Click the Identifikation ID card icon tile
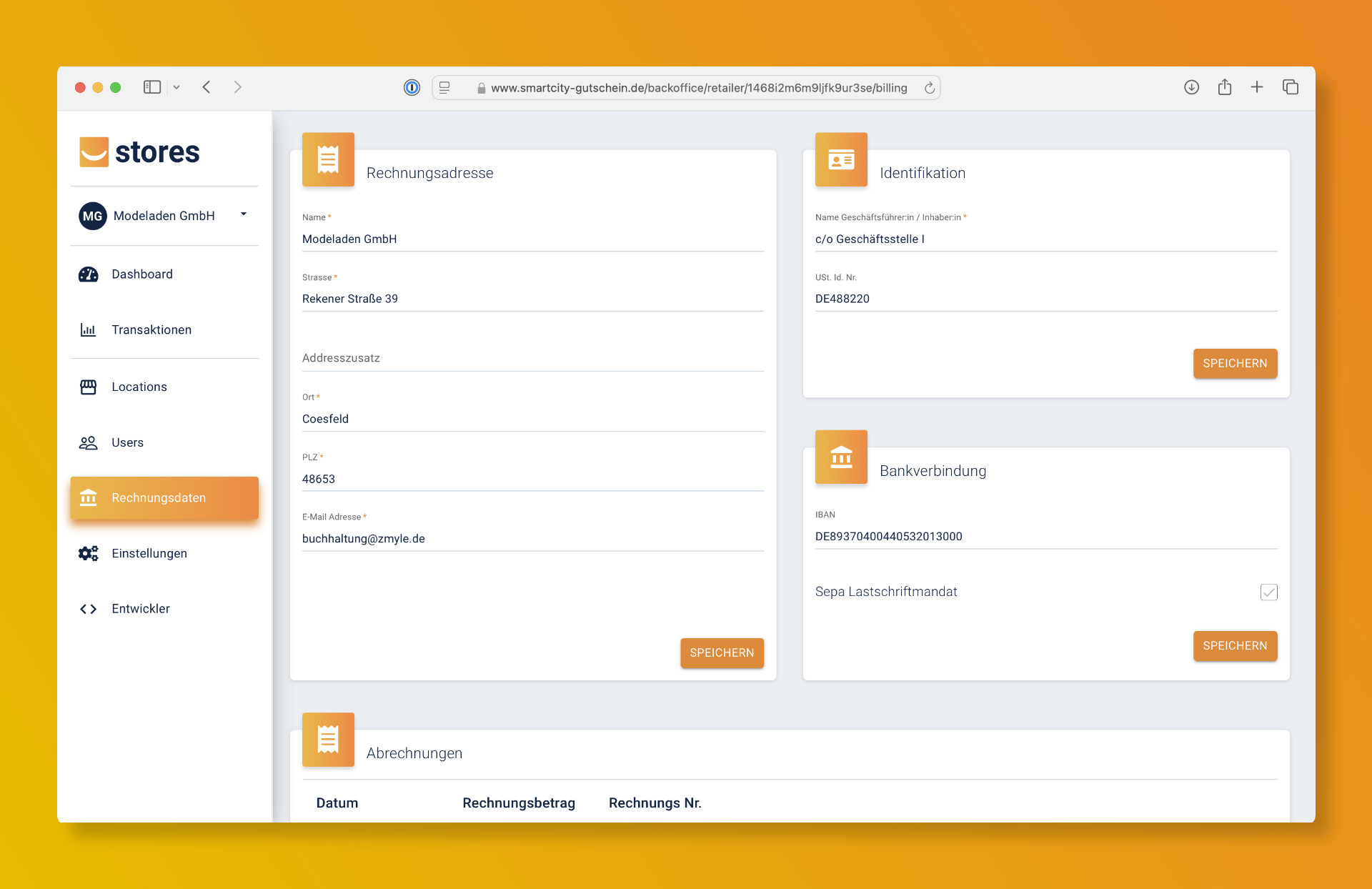 pos(841,160)
